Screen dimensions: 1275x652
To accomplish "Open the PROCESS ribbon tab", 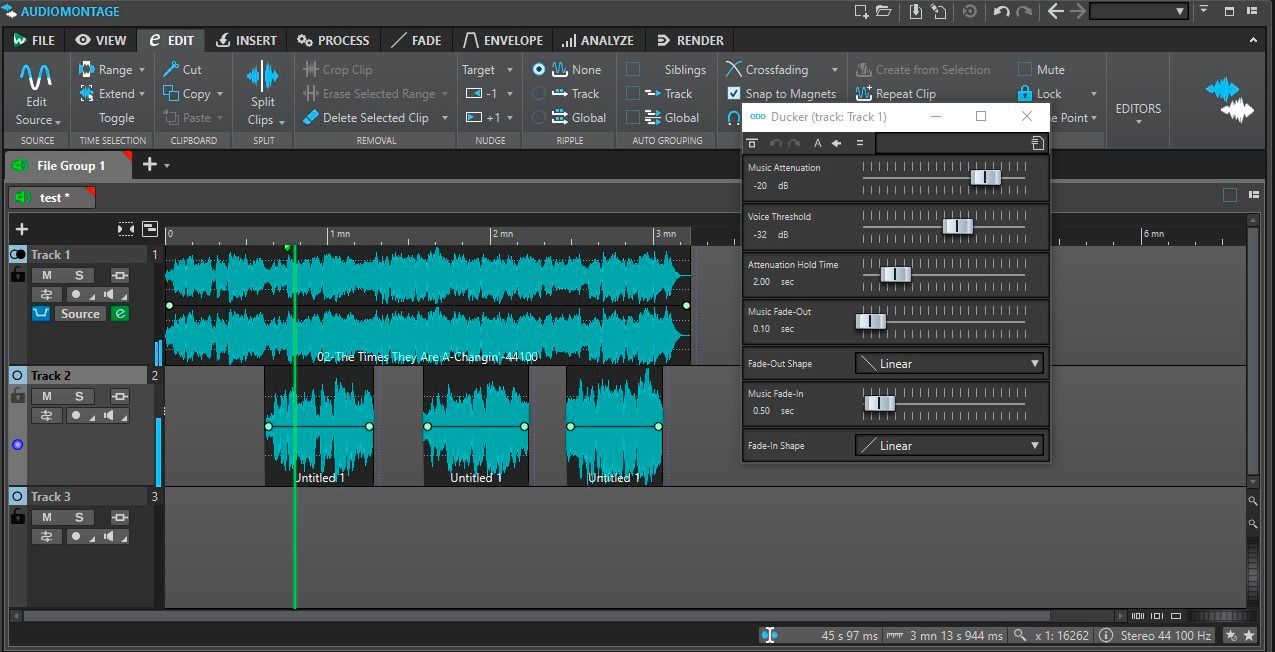I will pyautogui.click(x=333, y=40).
